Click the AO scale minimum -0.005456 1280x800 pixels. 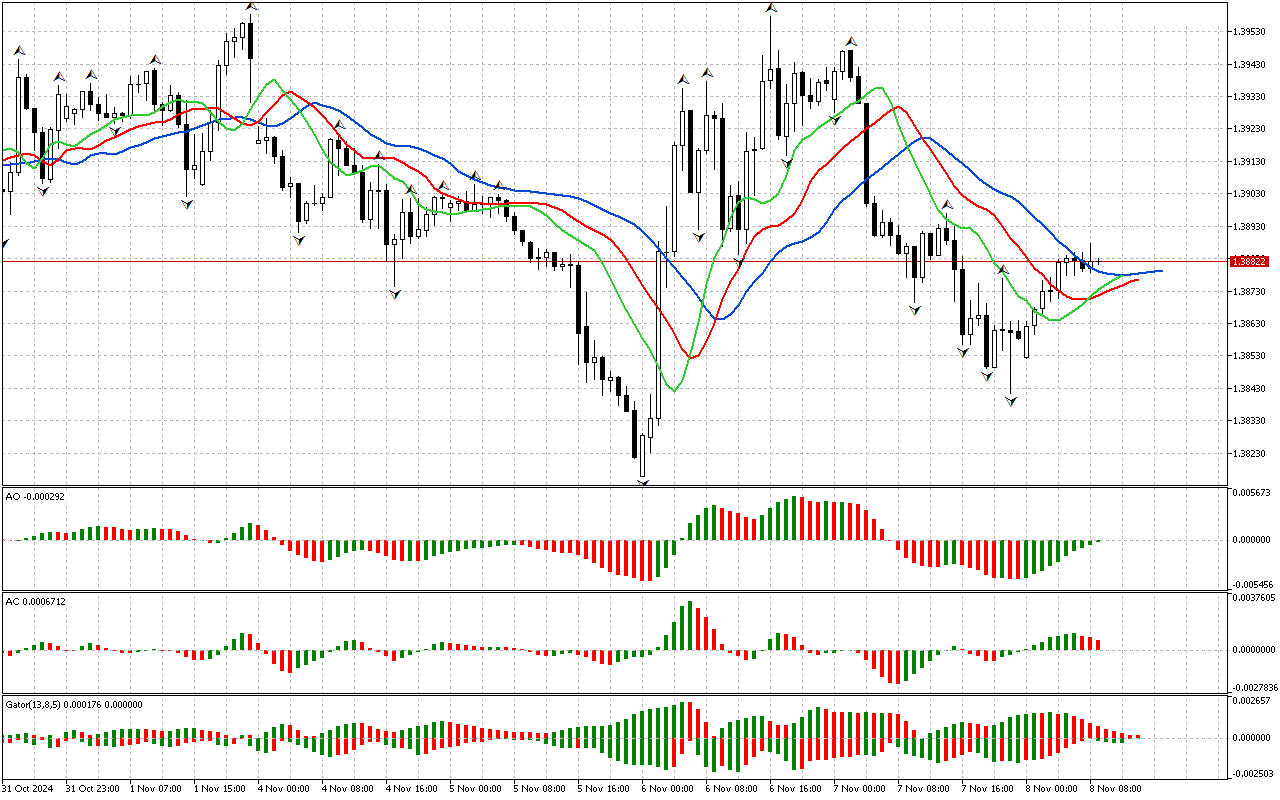pyautogui.click(x=1251, y=583)
